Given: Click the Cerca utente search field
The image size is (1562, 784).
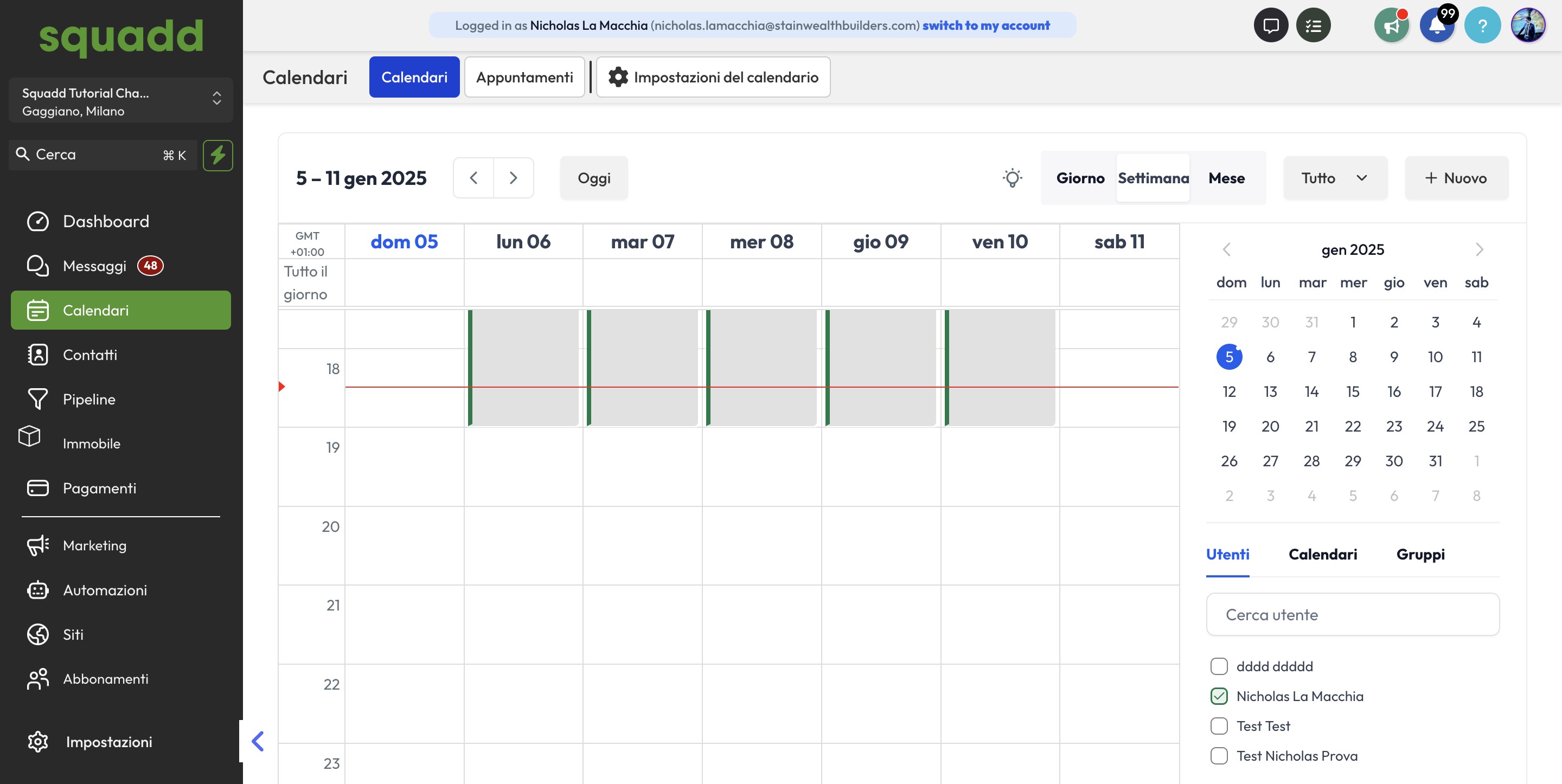Looking at the screenshot, I should point(1352,615).
